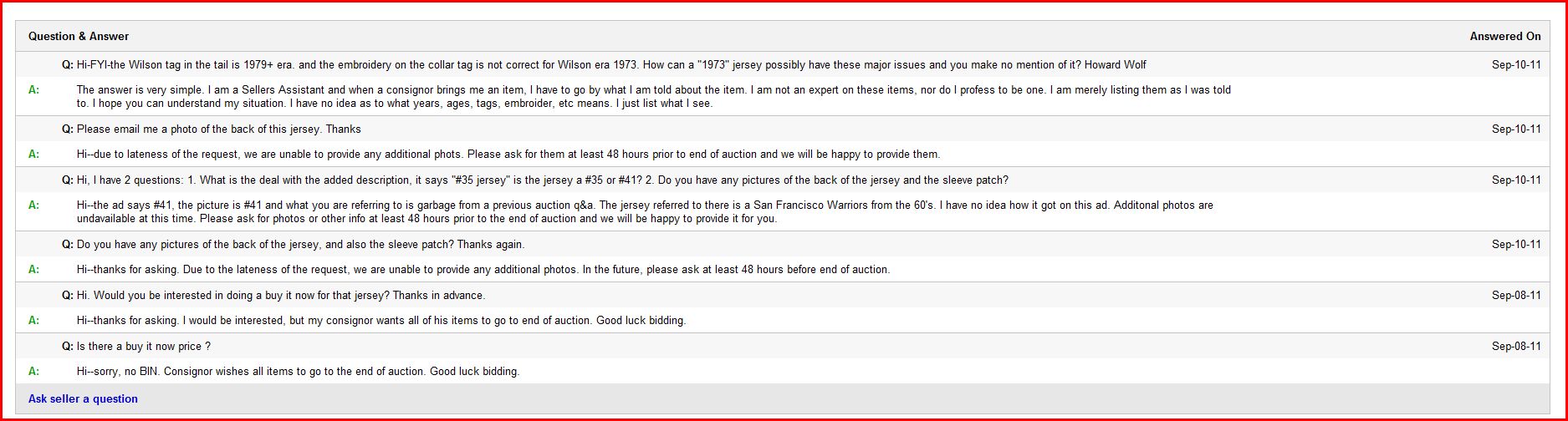Image resolution: width=1568 pixels, height=421 pixels.
Task: Click the question requesting a photo of jersey back
Action: click(x=219, y=129)
